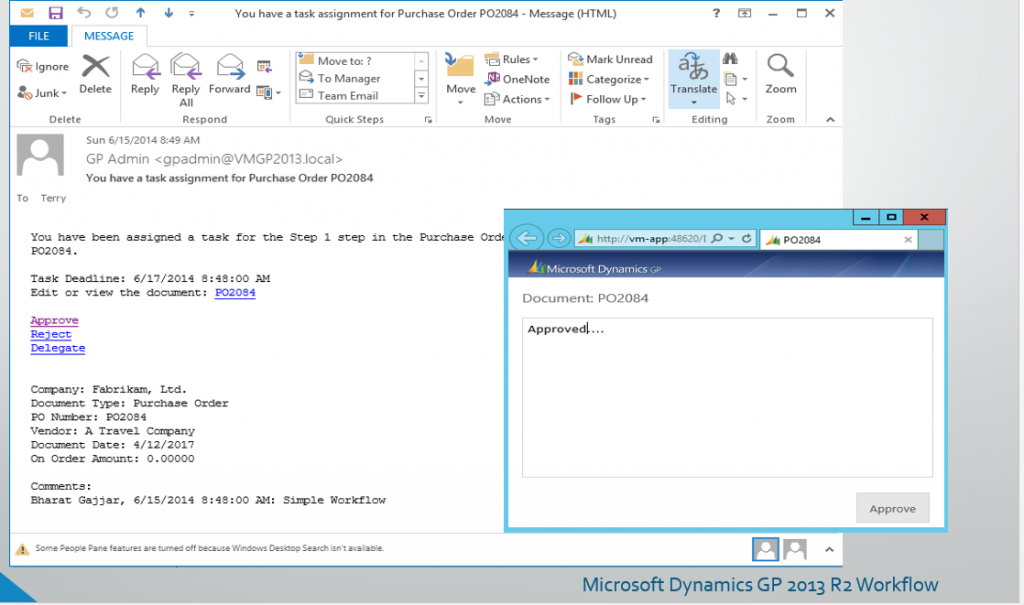Open Quick Steps dialog launcher
1024x605 pixels.
(428, 120)
